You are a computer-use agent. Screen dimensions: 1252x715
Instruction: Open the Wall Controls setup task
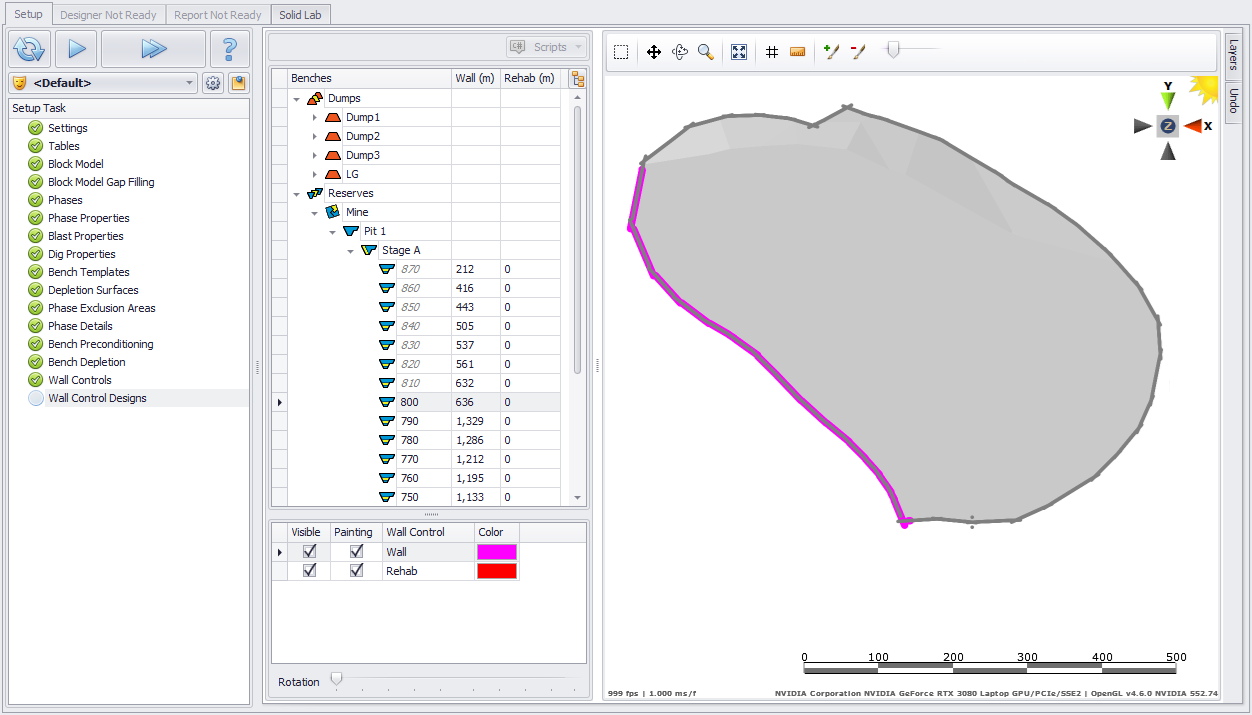click(80, 380)
